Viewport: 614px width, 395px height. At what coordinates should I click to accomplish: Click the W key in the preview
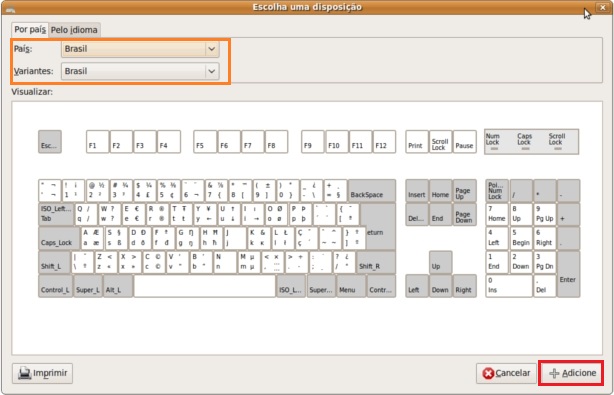tap(110, 215)
